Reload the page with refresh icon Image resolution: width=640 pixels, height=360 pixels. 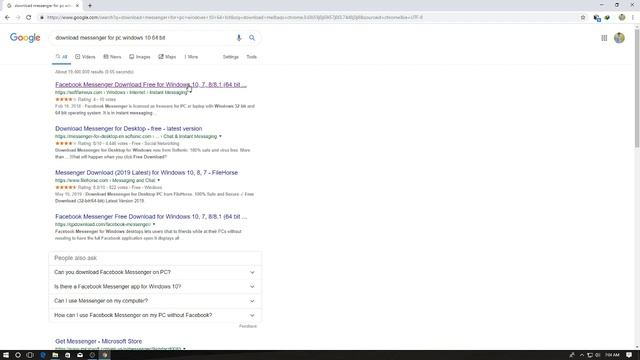(29, 17)
